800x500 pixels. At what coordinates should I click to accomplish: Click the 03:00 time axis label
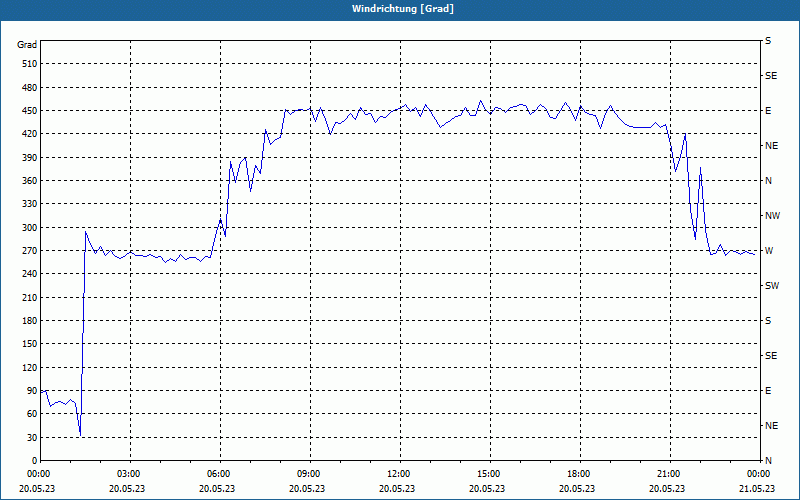(127, 474)
